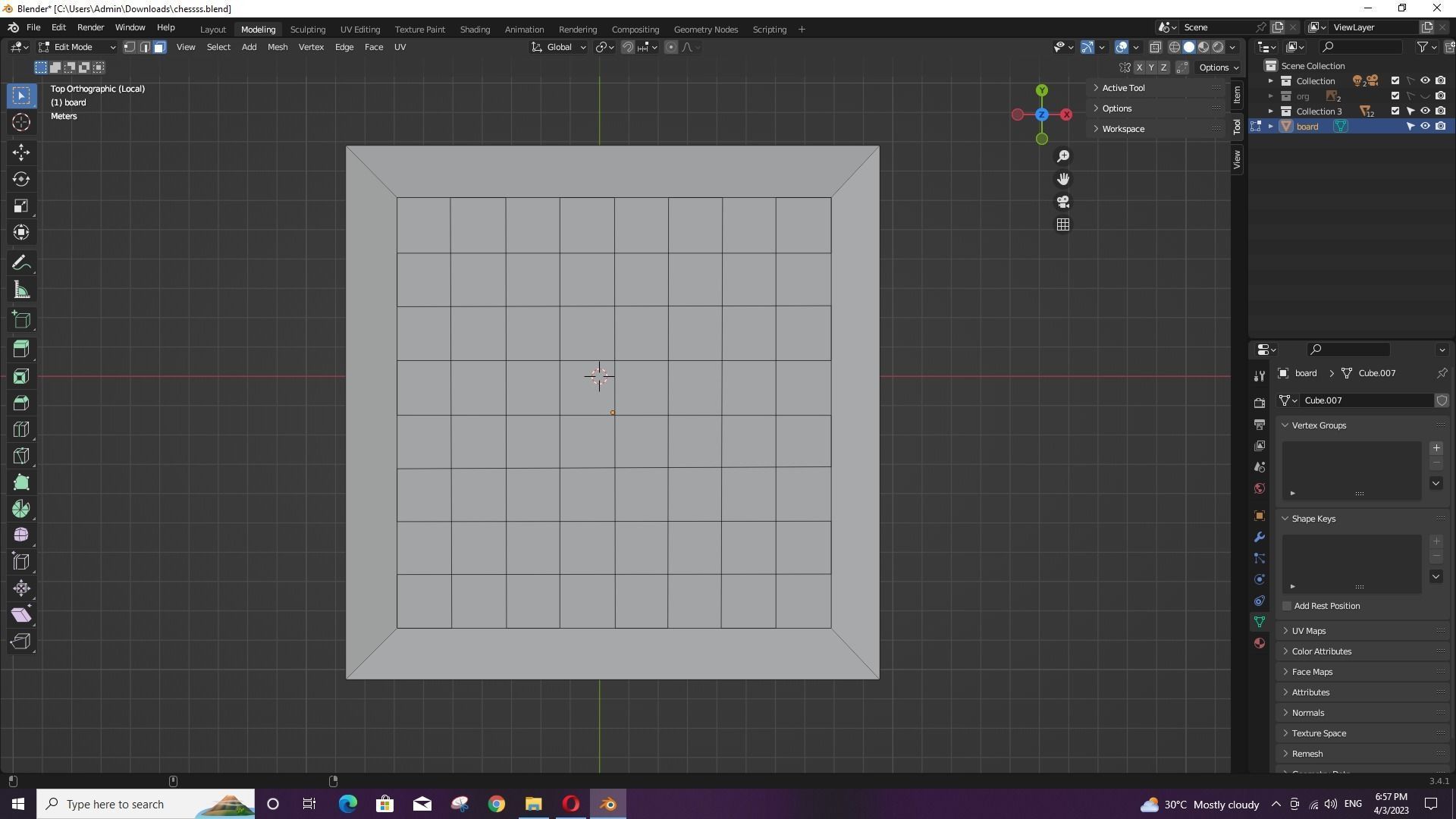The height and width of the screenshot is (819, 1456).
Task: Select the Rotate tool
Action: click(x=21, y=179)
